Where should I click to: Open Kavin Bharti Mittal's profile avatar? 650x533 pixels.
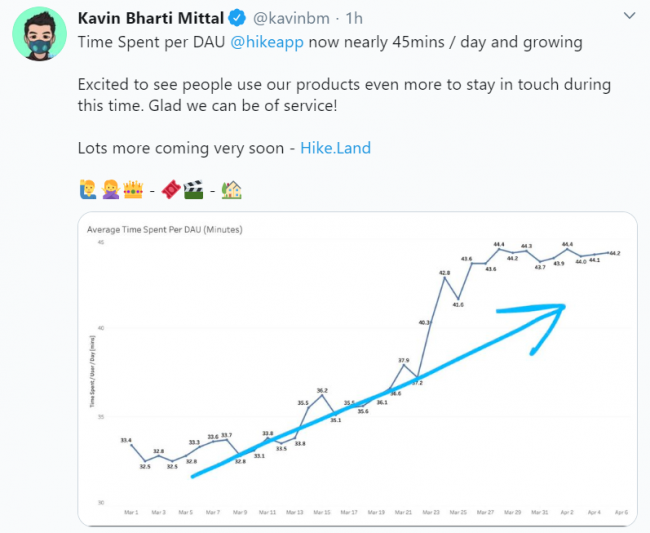[39, 34]
